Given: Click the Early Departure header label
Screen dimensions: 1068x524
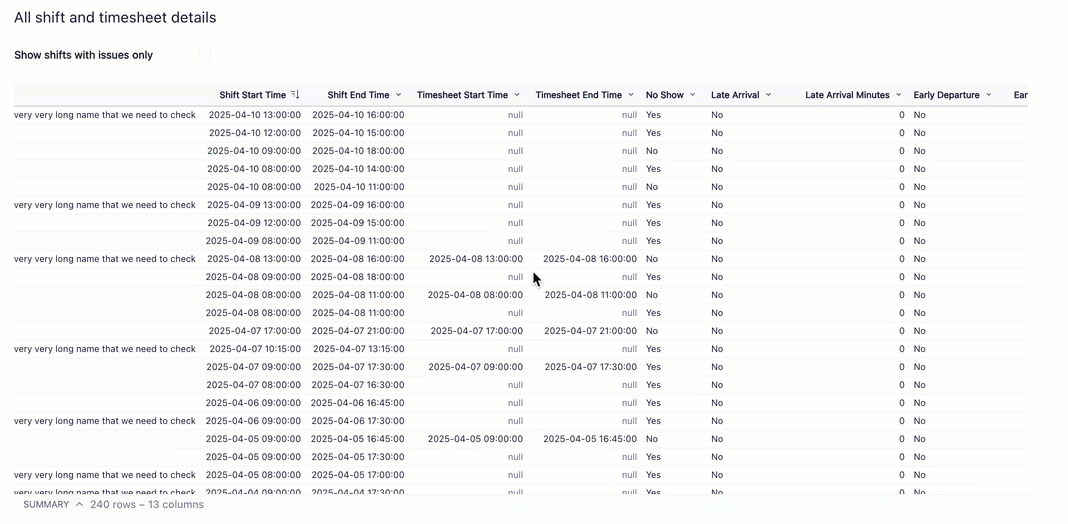Looking at the screenshot, I should click(x=947, y=95).
